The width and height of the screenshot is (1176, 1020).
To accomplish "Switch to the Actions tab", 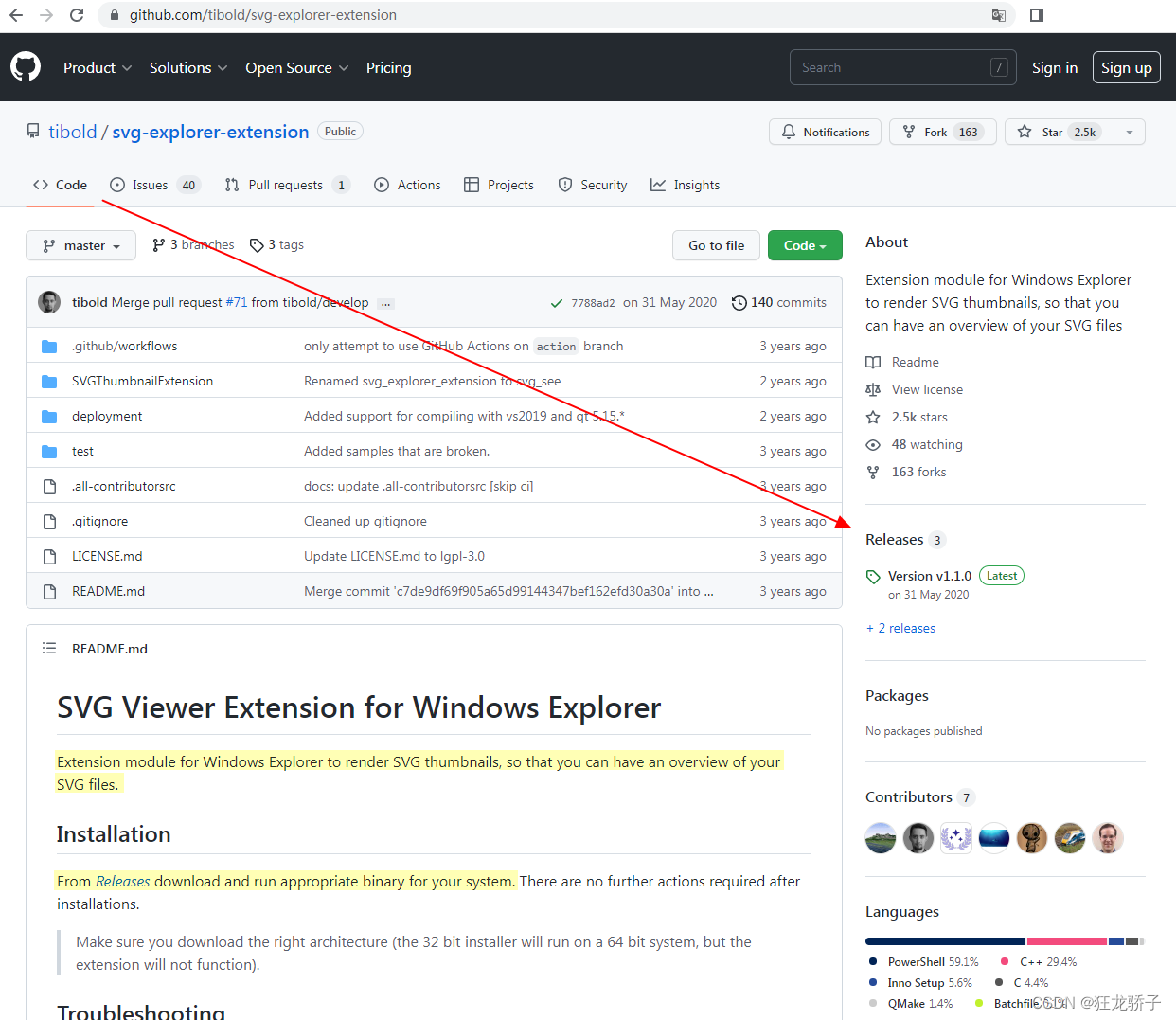I will click(x=407, y=185).
